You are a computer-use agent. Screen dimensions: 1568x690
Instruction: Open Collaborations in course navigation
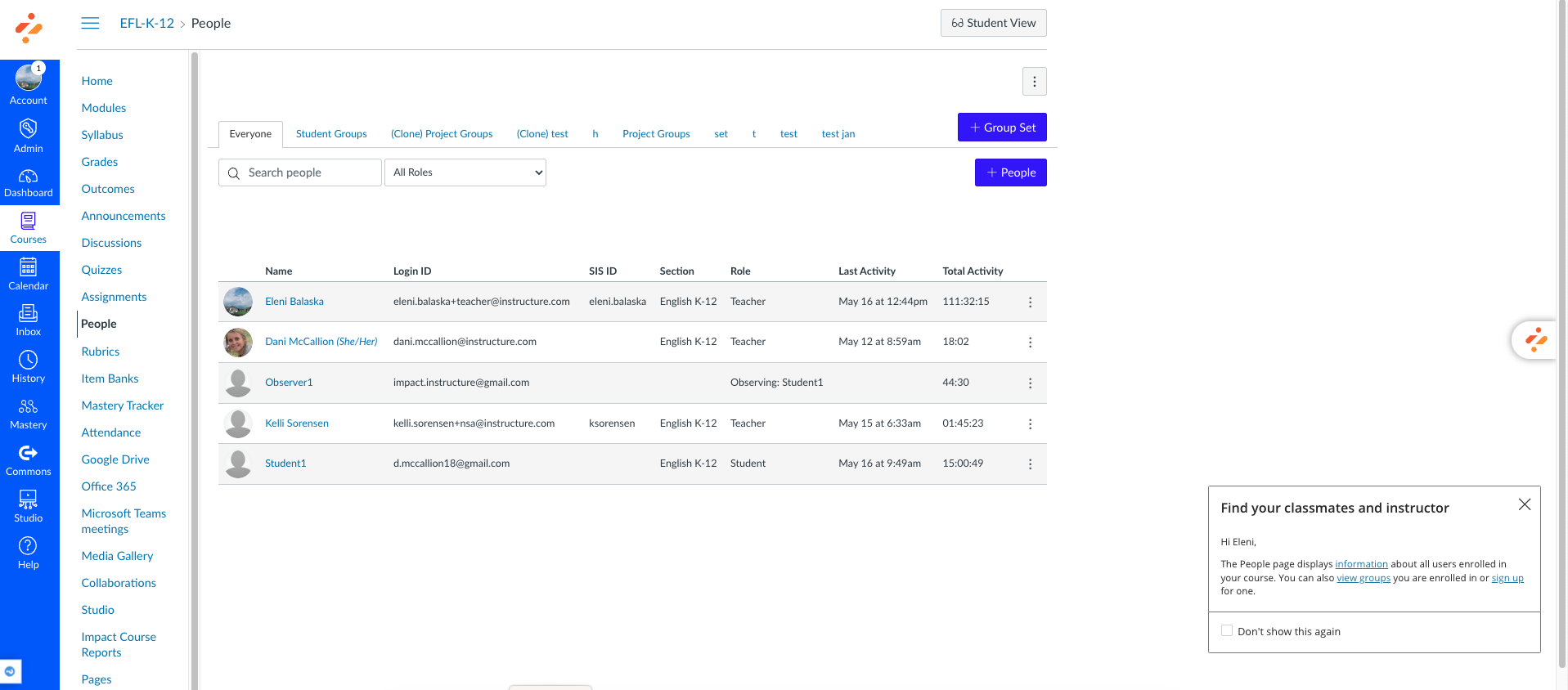click(119, 583)
